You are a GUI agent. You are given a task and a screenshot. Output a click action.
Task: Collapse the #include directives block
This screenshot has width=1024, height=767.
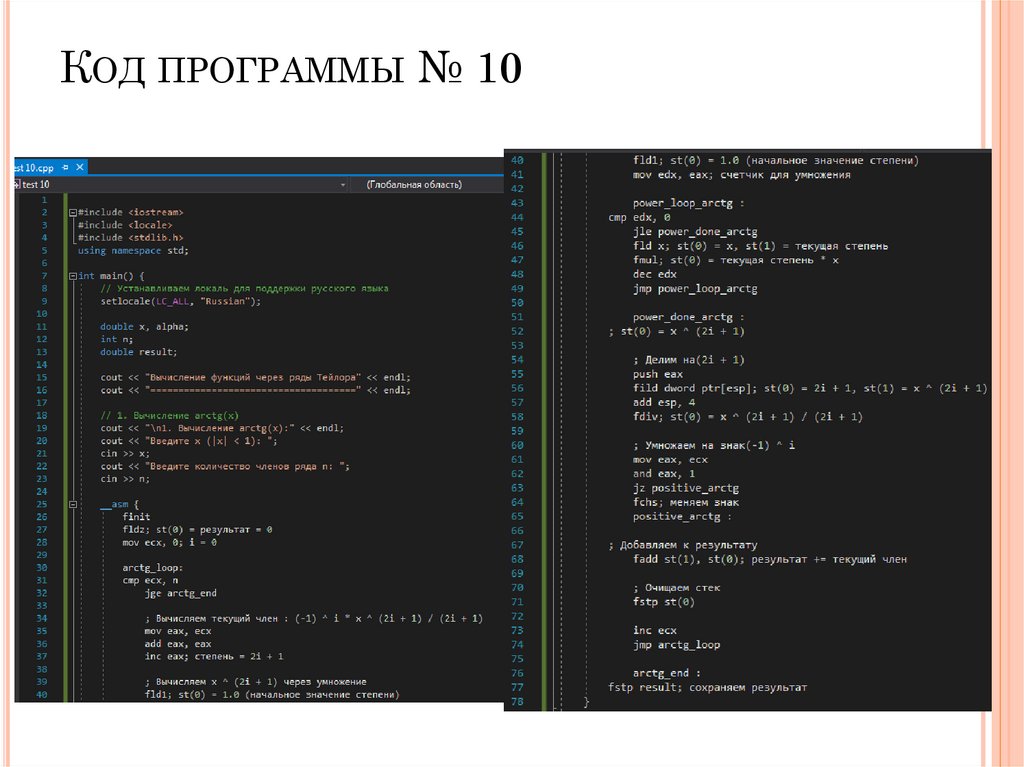tap(72, 211)
